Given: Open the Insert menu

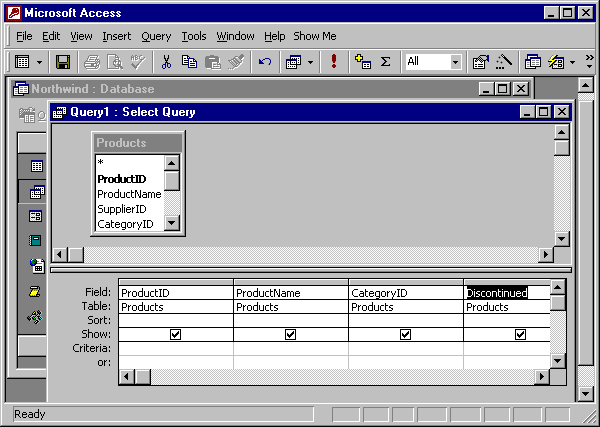Looking at the screenshot, I should tap(117, 36).
